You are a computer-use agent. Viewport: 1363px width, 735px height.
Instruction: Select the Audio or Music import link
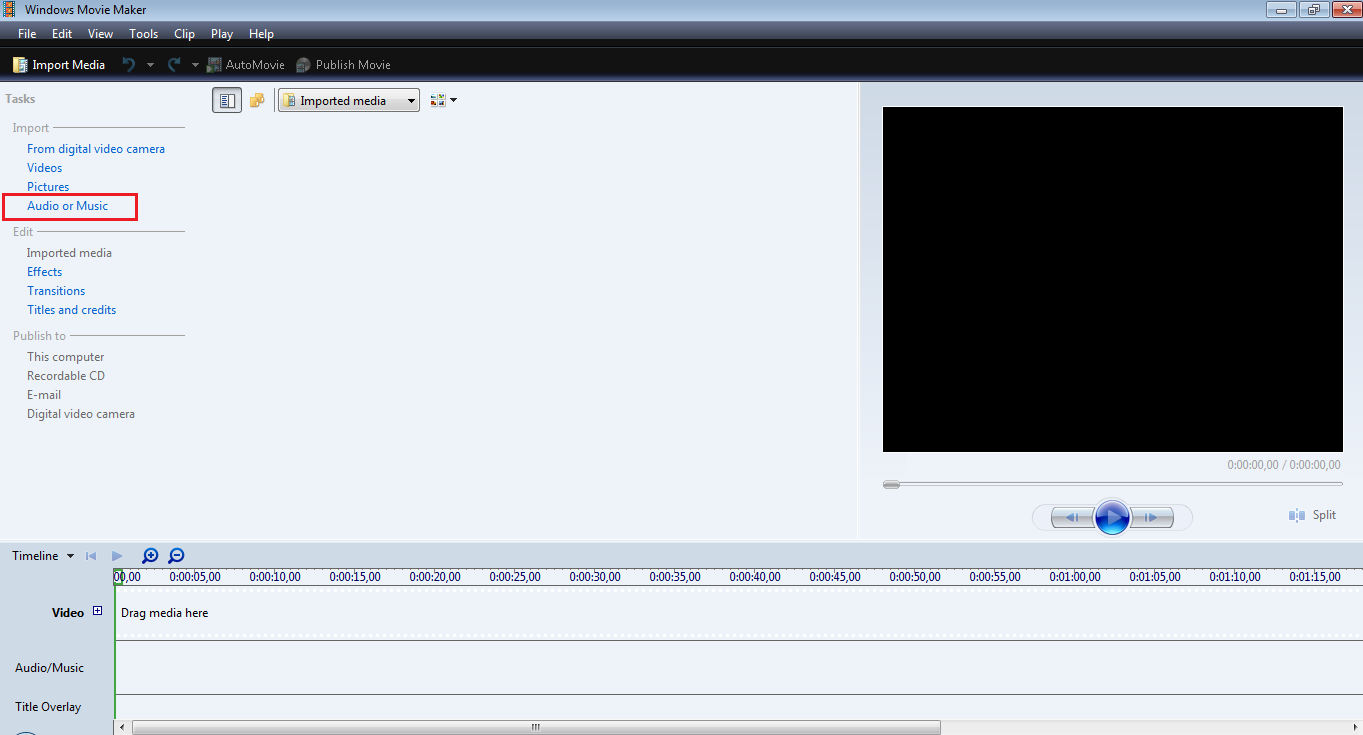tap(67, 206)
